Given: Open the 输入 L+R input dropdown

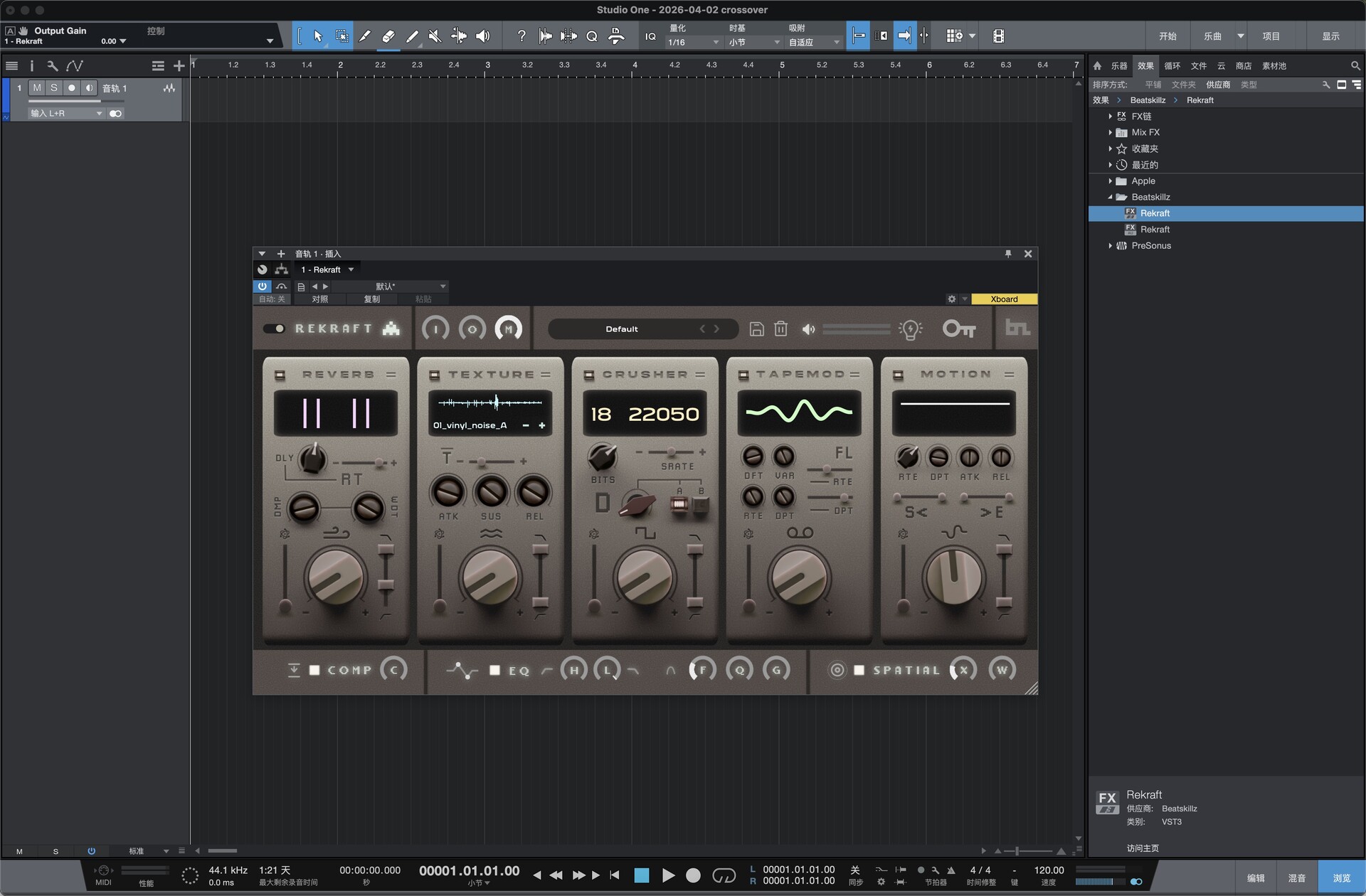Looking at the screenshot, I should click(65, 113).
